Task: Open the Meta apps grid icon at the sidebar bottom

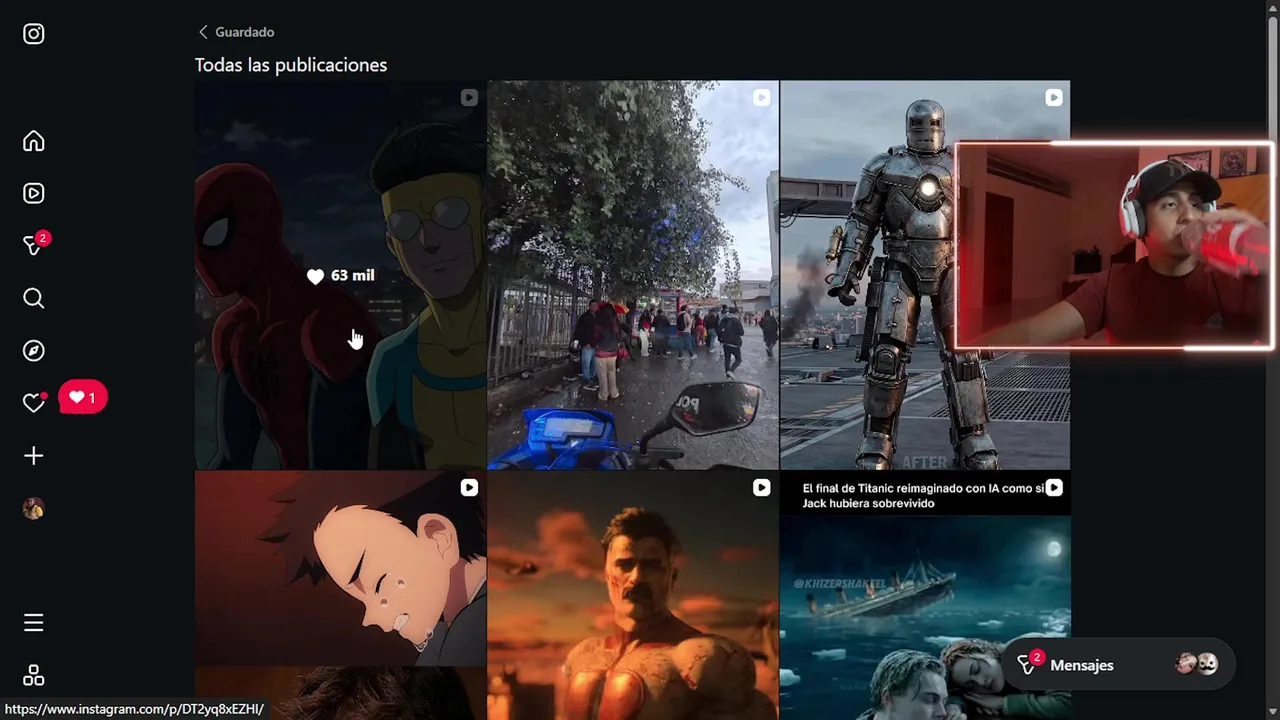Action: pyautogui.click(x=33, y=676)
